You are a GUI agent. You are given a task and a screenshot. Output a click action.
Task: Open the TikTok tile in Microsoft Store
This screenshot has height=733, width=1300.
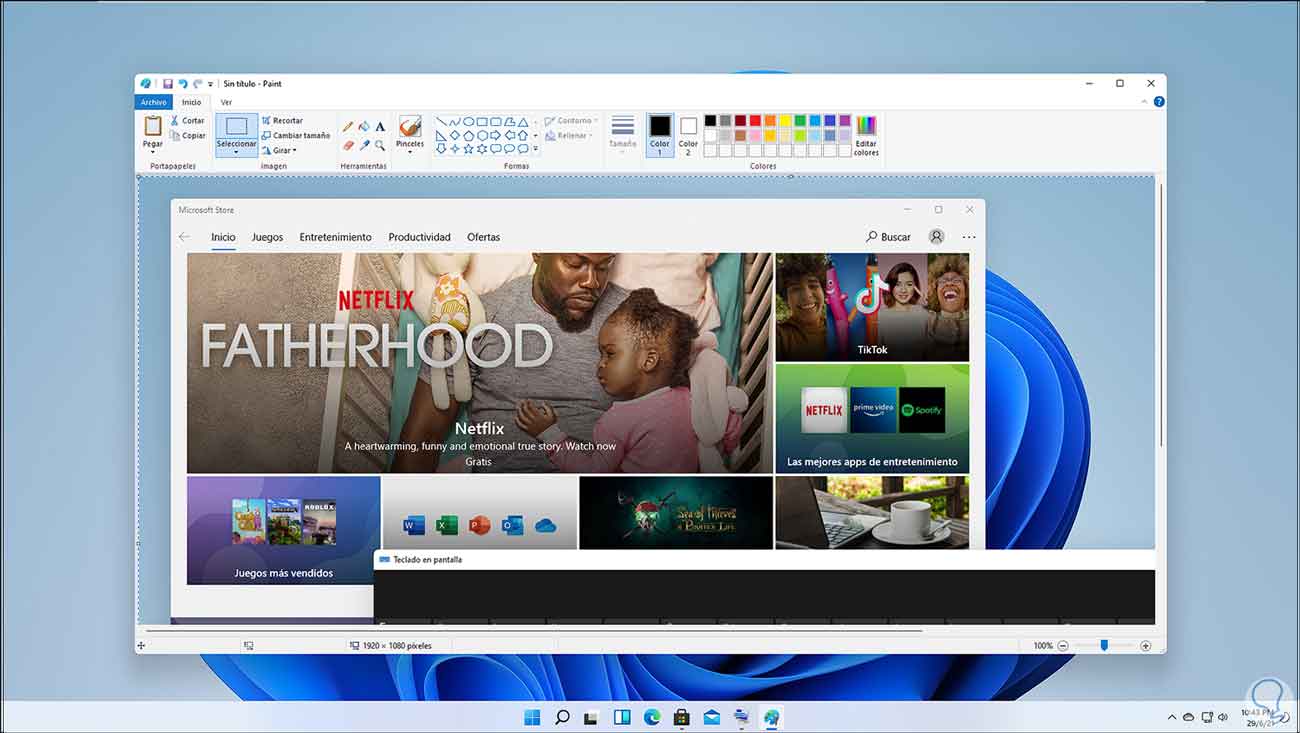pos(872,307)
